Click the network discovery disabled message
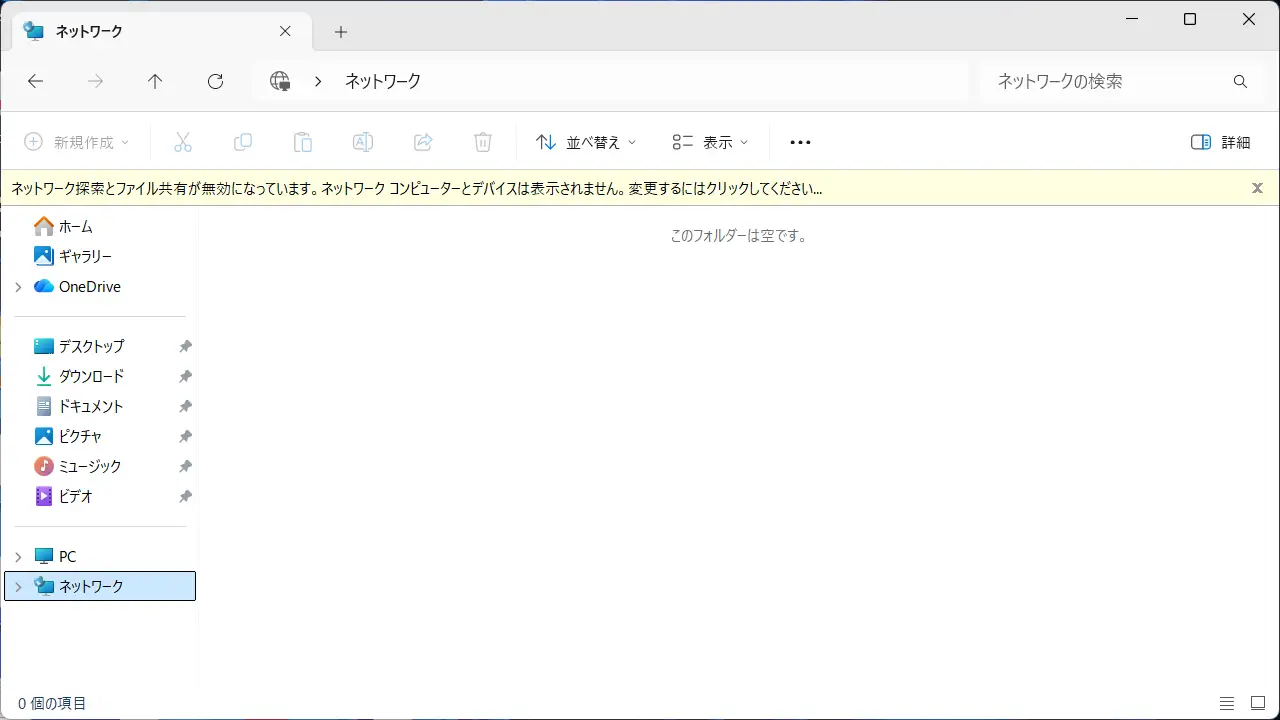Image resolution: width=1280 pixels, height=720 pixels. pos(417,188)
